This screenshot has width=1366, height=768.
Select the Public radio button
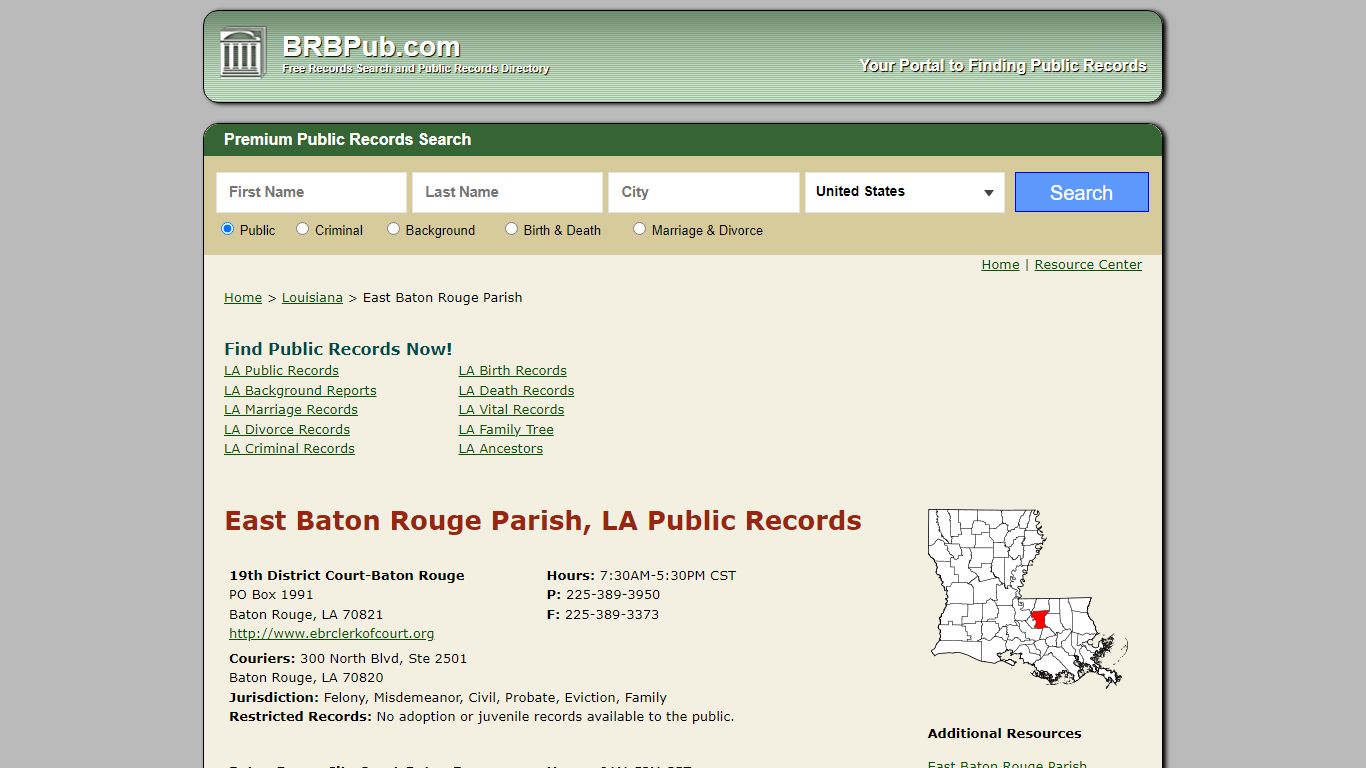pyautogui.click(x=227, y=229)
